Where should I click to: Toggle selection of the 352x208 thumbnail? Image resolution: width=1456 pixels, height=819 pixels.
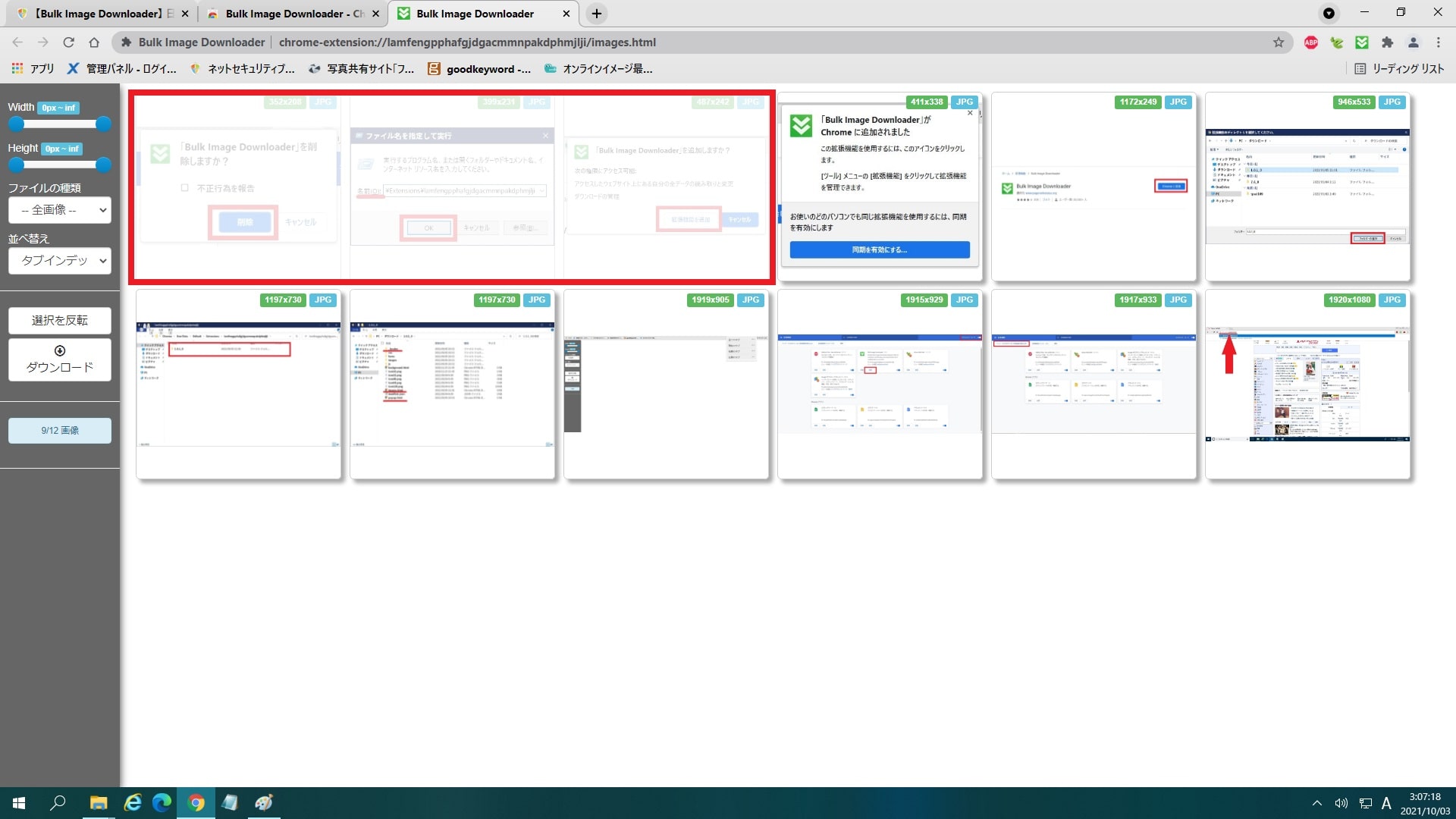(239, 187)
